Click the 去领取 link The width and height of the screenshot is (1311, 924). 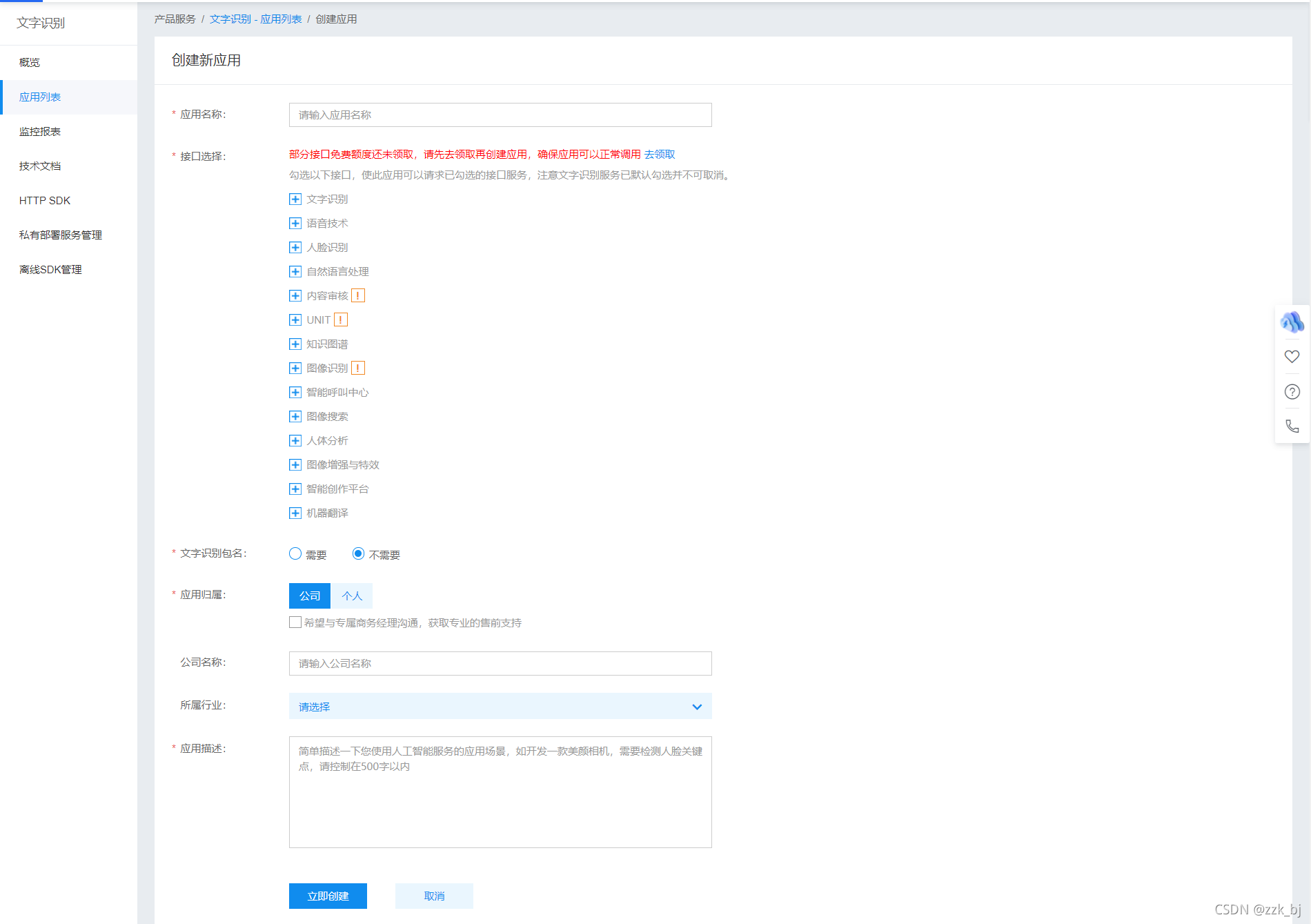pyautogui.click(x=660, y=154)
